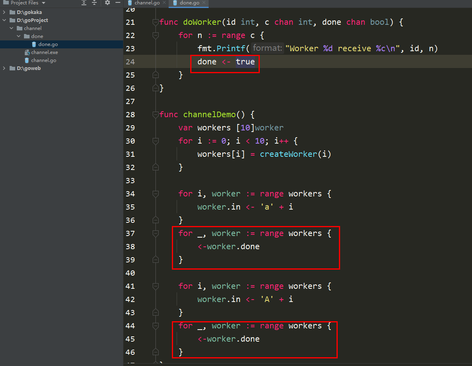
Task: Hide the project panel with minus icon
Action: (x=118, y=3)
